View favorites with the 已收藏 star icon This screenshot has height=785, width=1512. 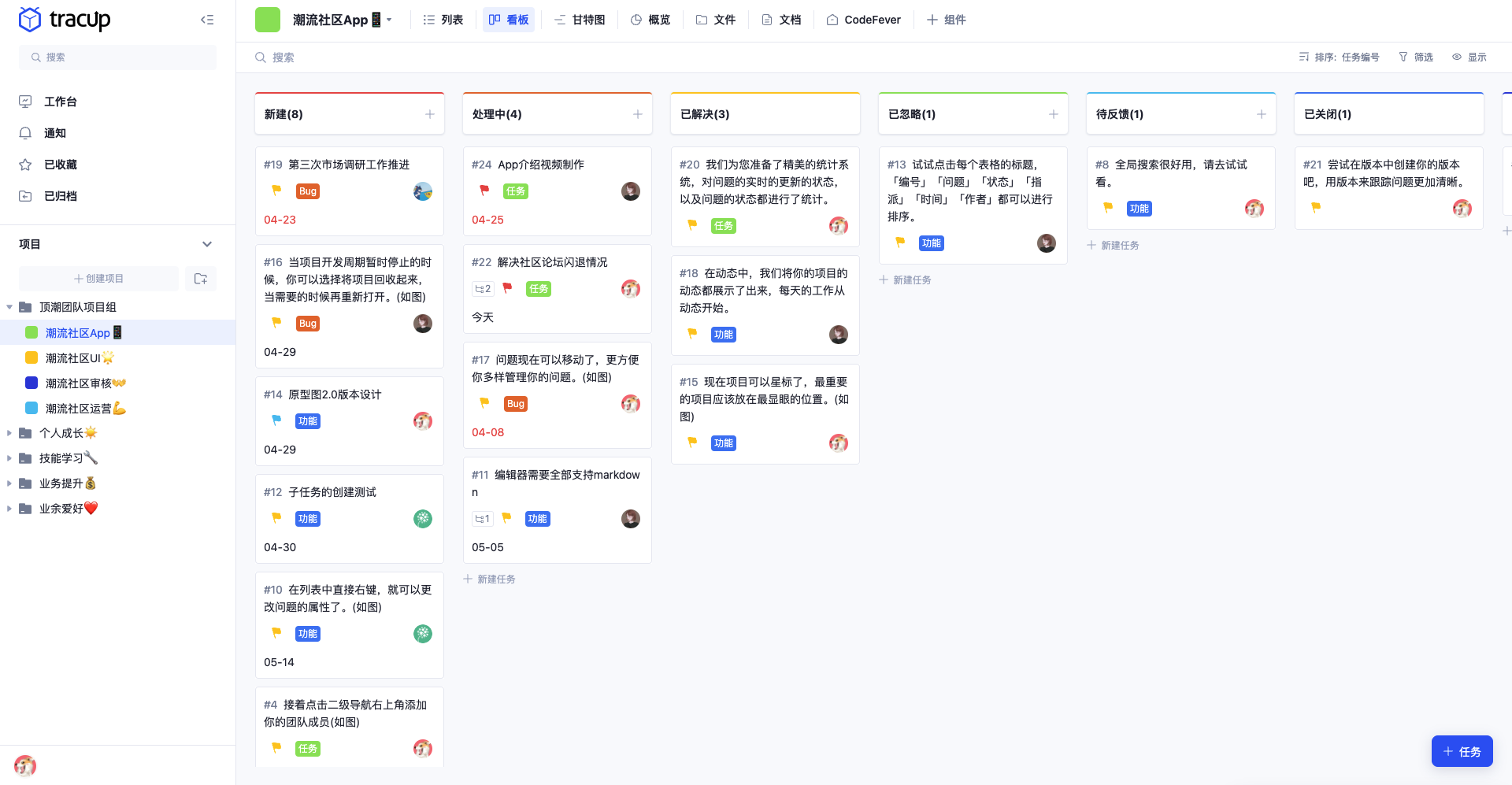[x=24, y=164]
